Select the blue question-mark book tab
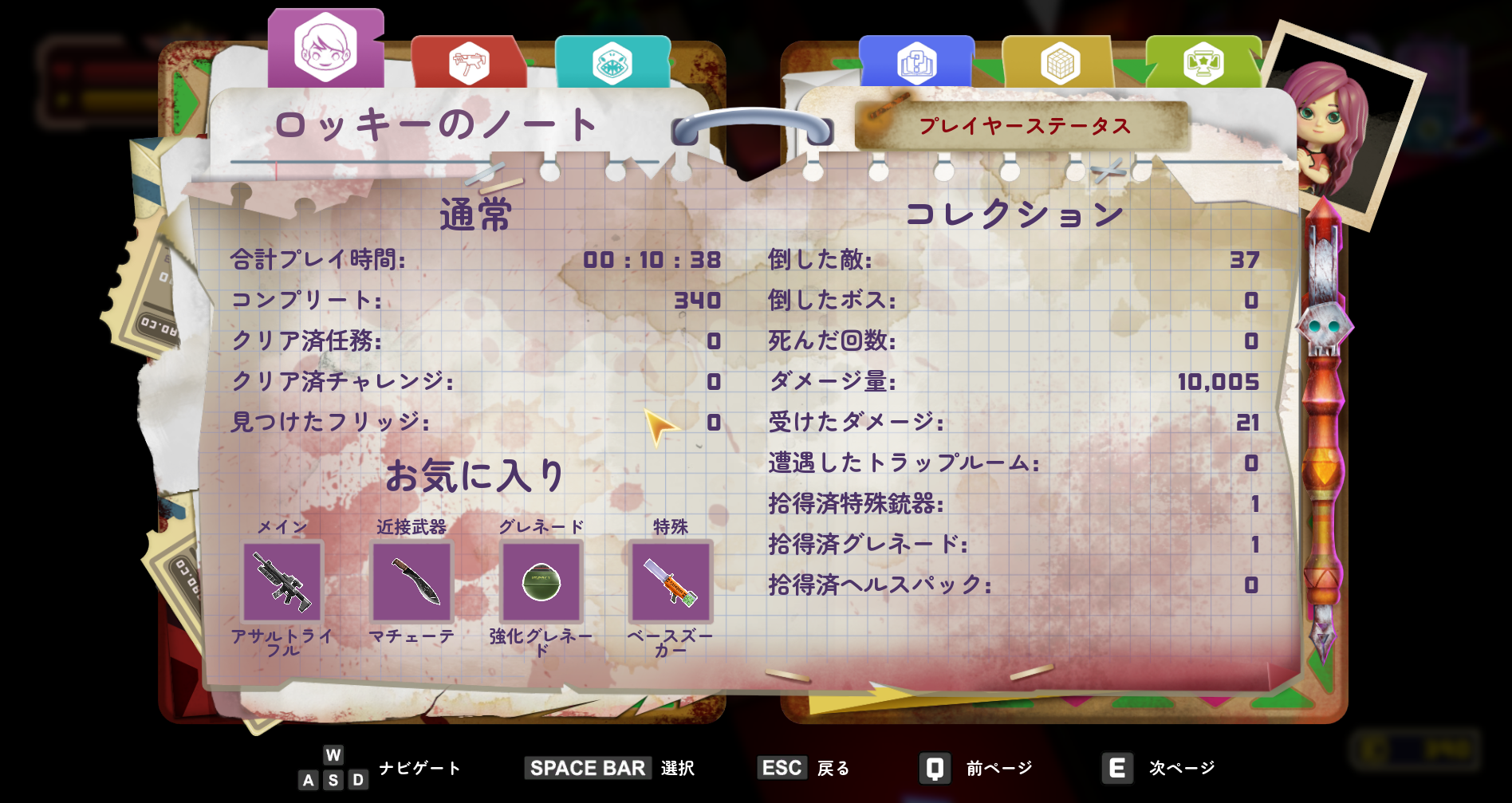This screenshot has width=1512, height=803. point(917,62)
